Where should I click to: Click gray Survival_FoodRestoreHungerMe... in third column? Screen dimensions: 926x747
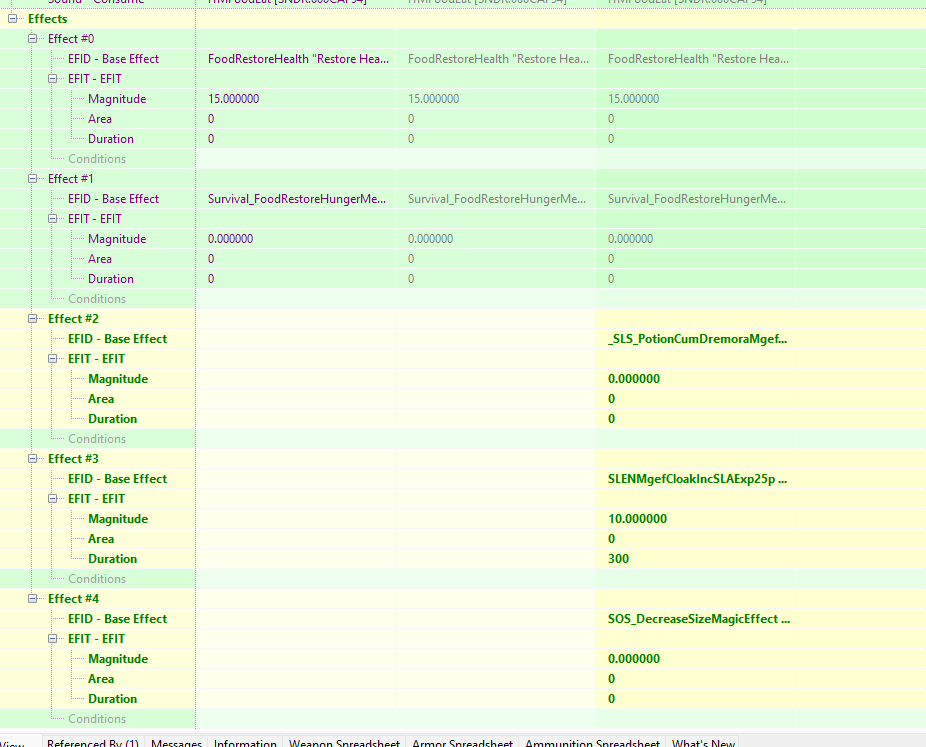(696, 199)
